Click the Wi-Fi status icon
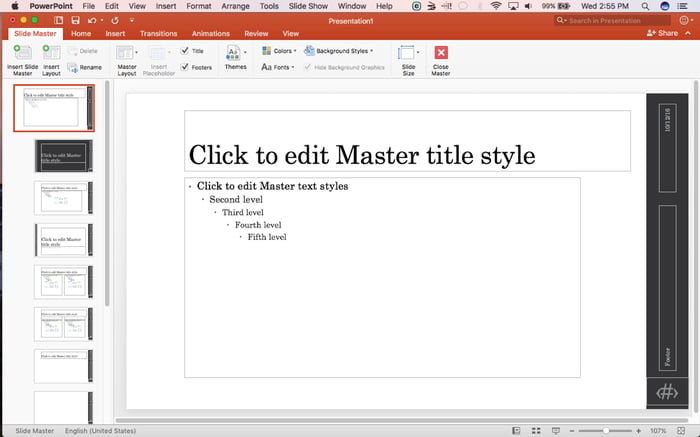700x437 pixels. coord(496,6)
